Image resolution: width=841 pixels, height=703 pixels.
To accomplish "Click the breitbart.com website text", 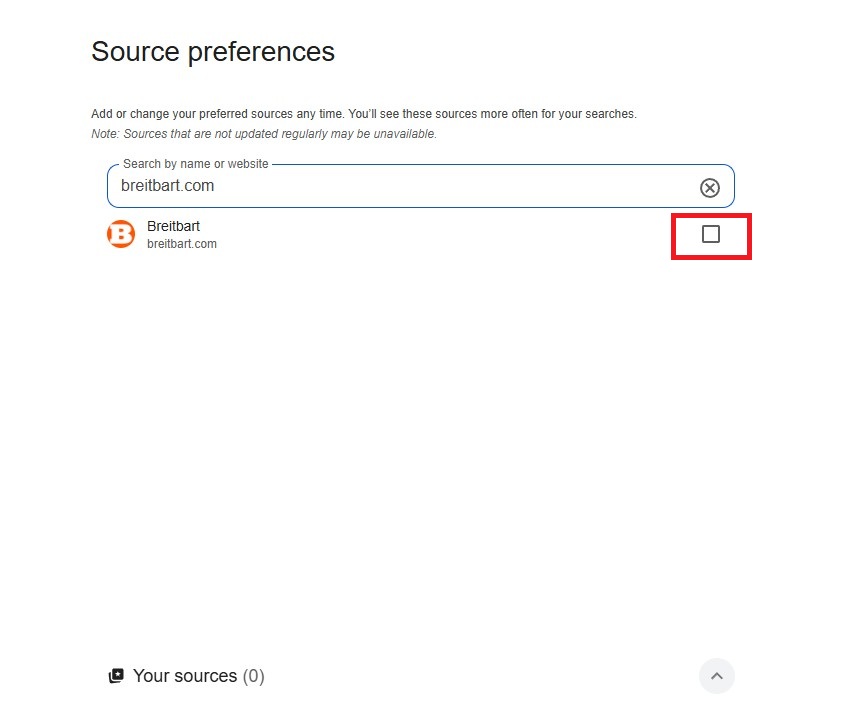I will coord(182,243).
